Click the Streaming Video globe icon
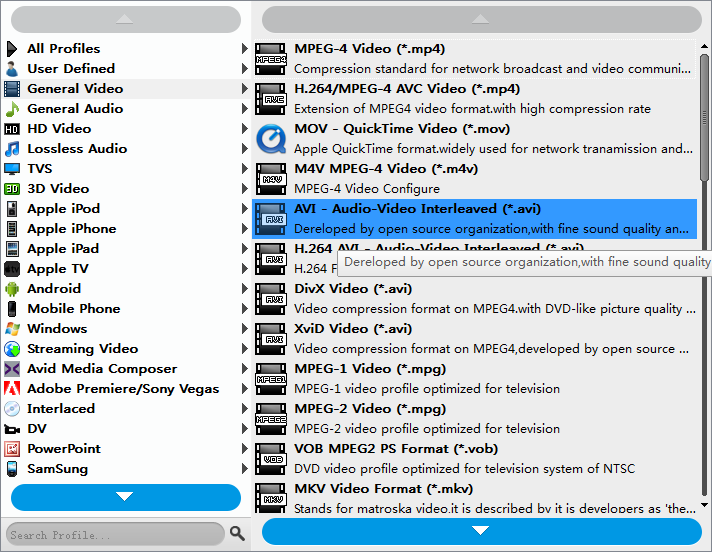 tap(12, 349)
